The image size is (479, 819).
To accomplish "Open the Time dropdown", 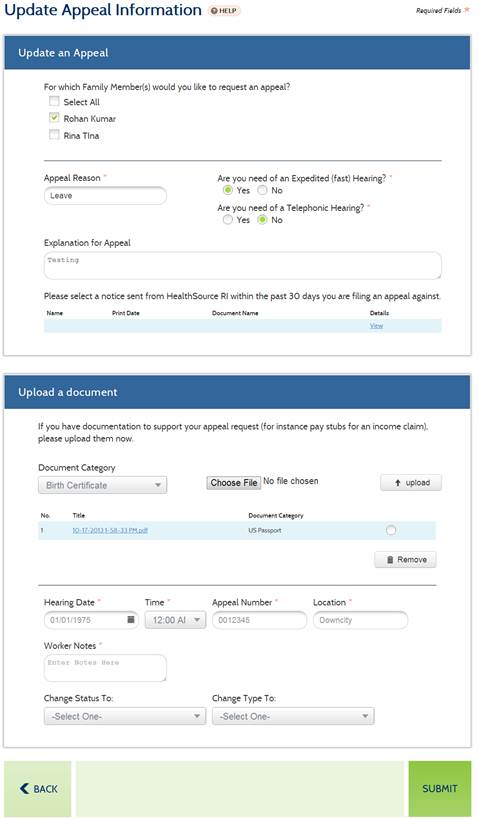I will [175, 620].
